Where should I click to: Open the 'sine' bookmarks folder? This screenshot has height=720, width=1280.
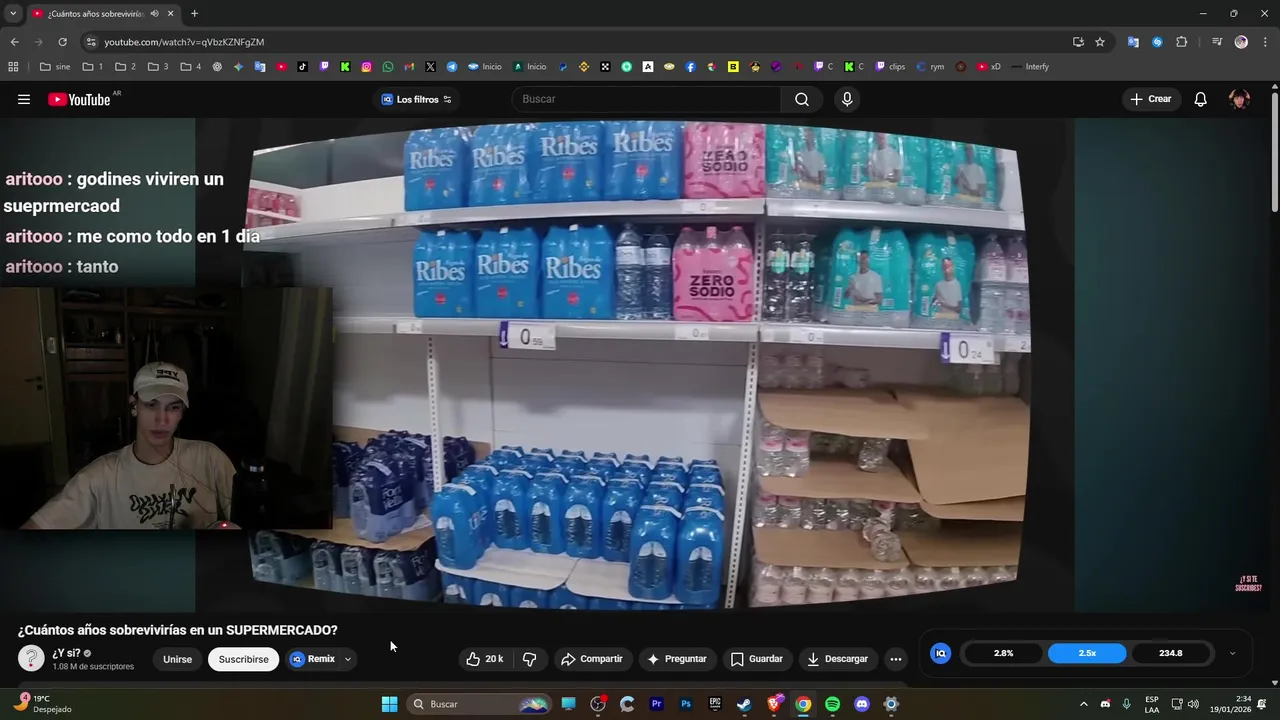tap(55, 67)
